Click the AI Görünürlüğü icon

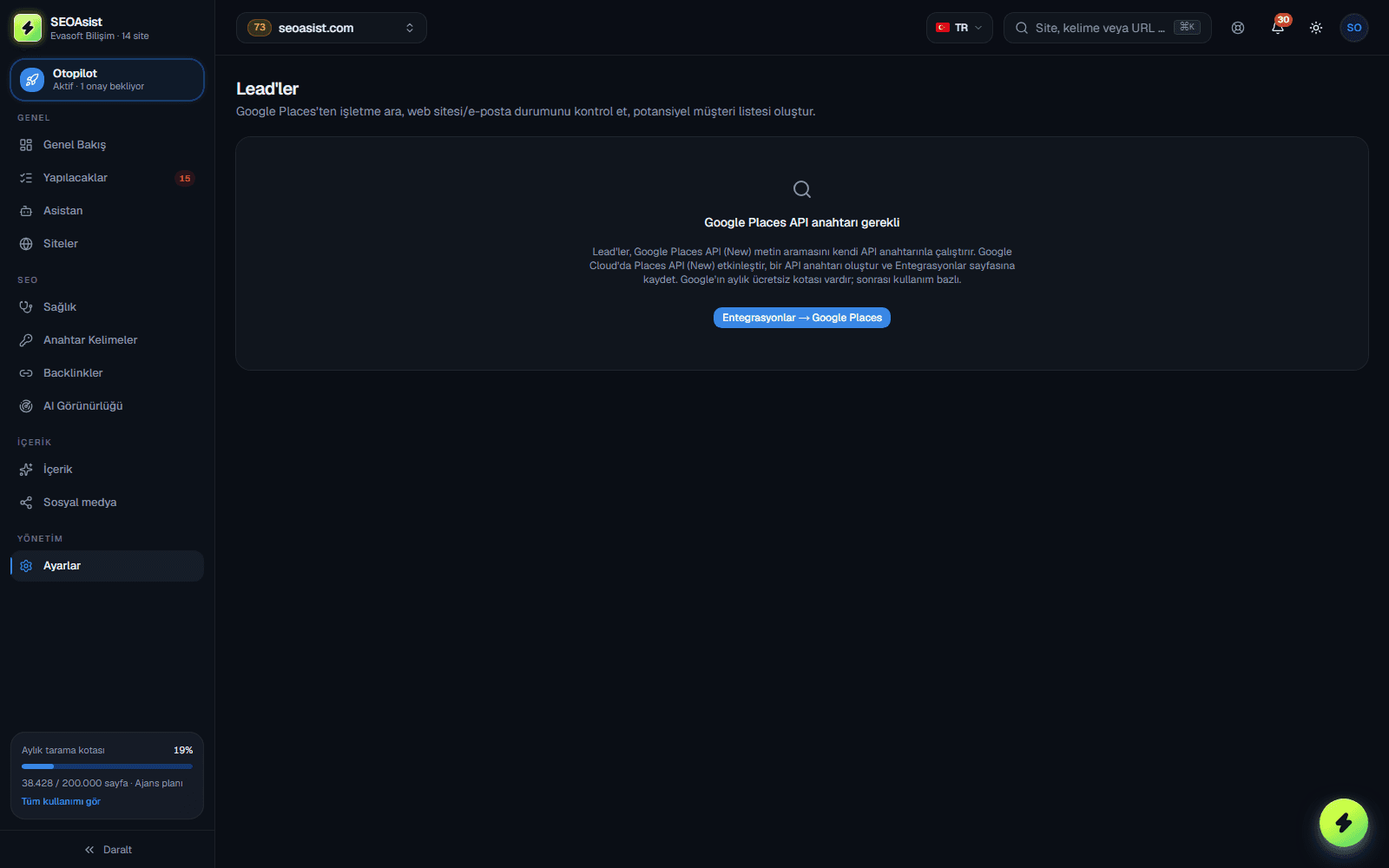26,406
